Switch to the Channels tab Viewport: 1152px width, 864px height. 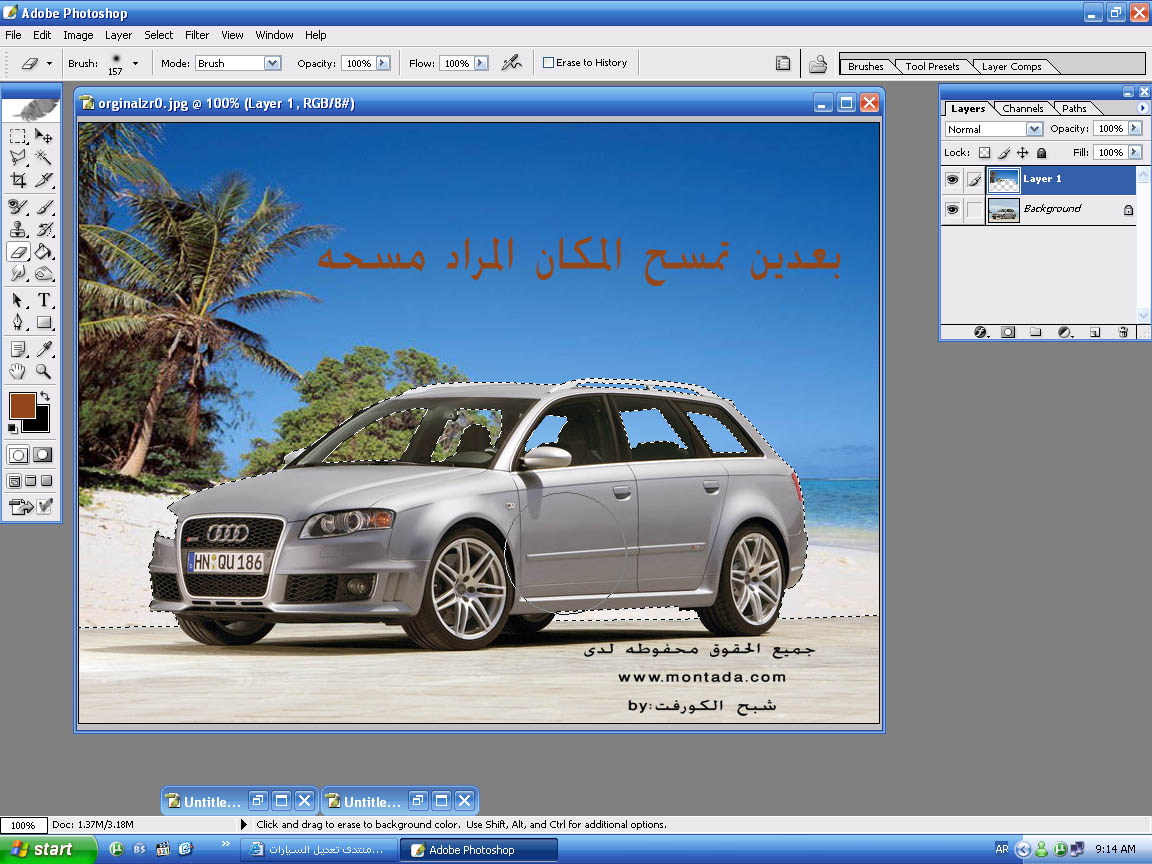click(x=1023, y=108)
